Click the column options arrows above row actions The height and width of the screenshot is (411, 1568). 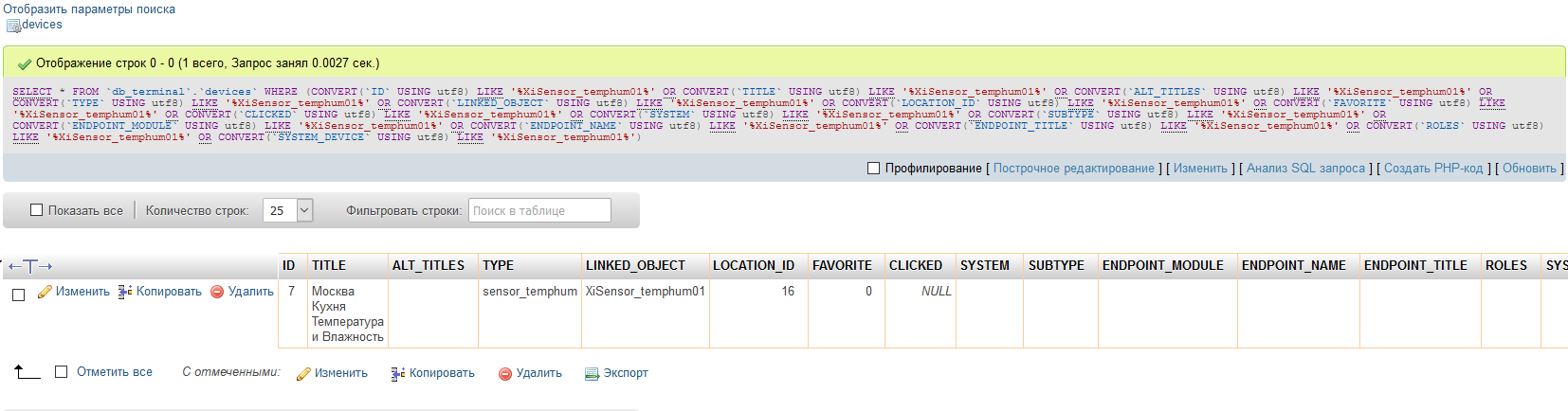click(29, 266)
